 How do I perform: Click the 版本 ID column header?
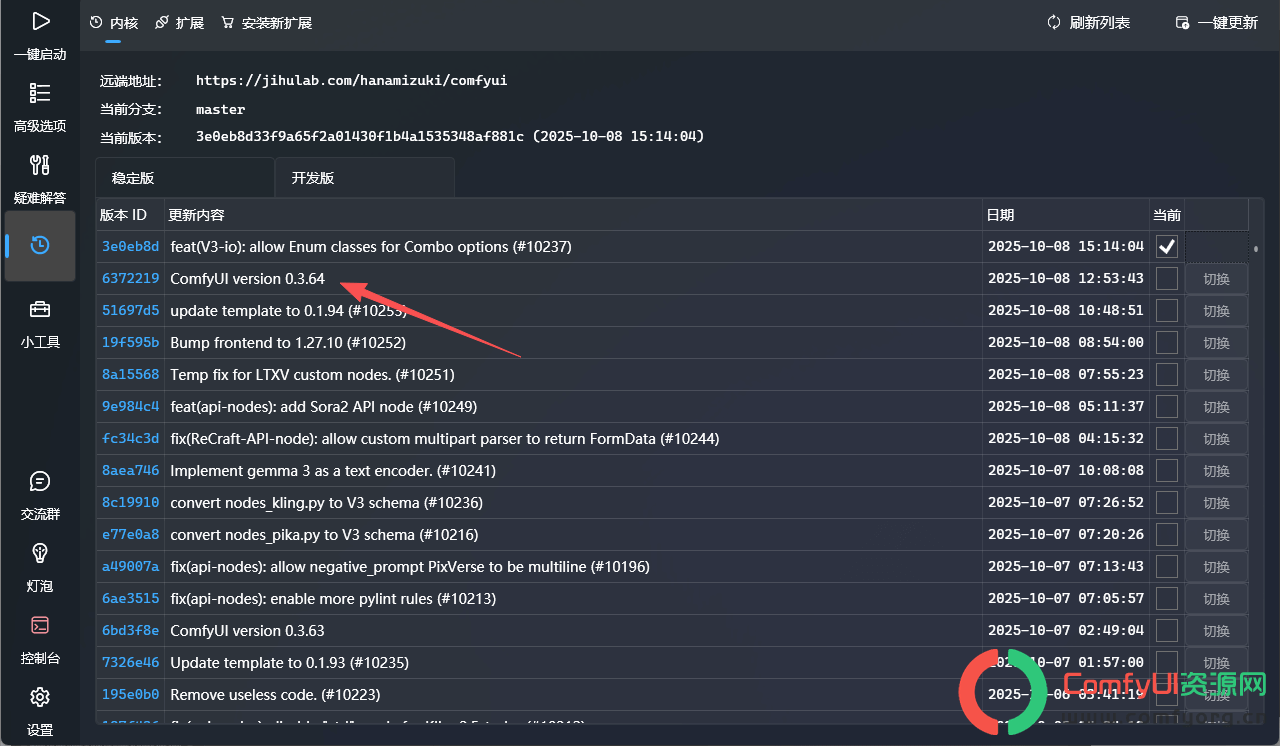[130, 215]
